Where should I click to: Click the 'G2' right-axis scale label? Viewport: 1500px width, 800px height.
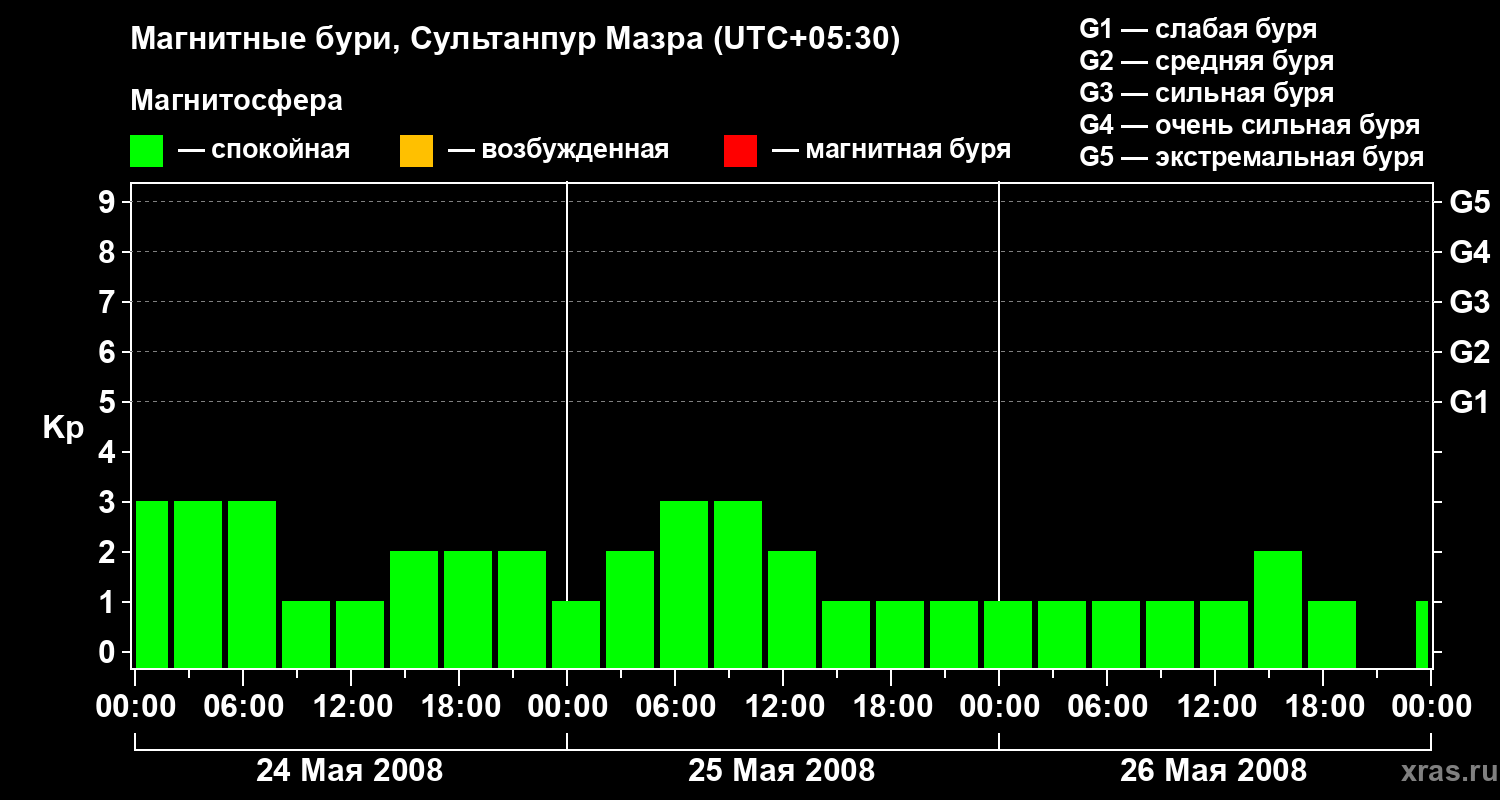click(x=1469, y=352)
